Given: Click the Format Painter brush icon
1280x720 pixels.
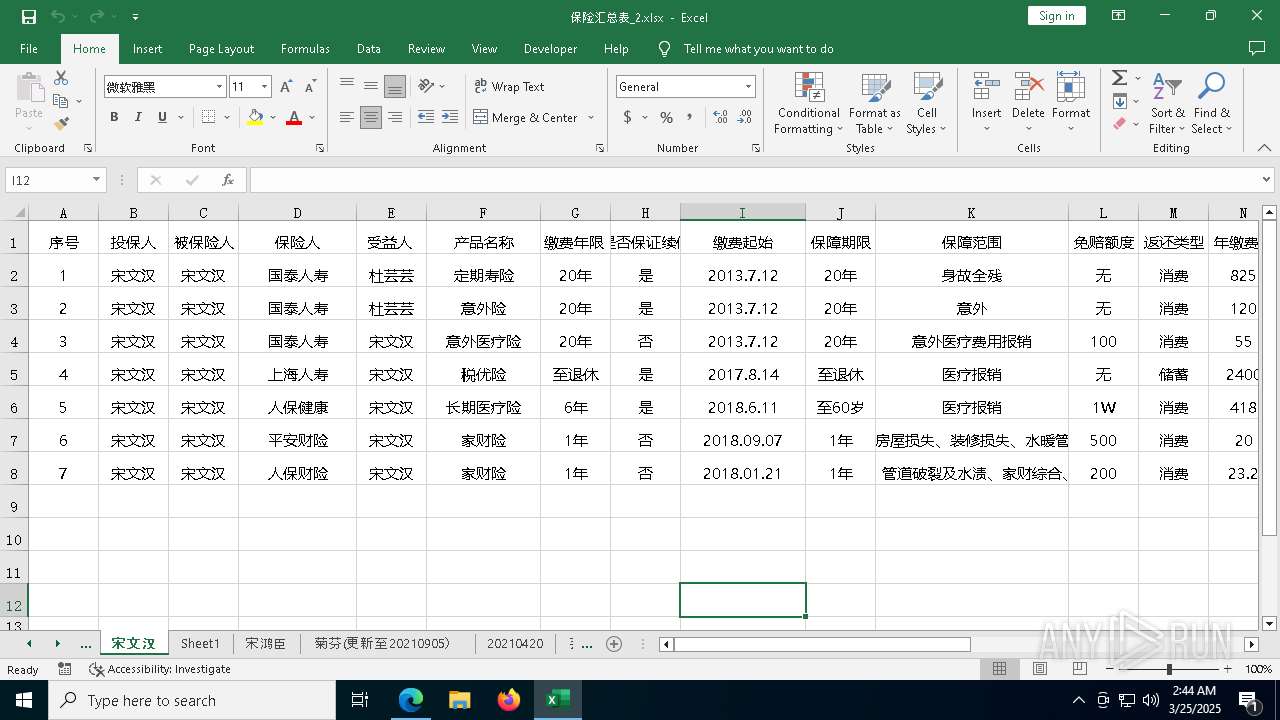Looking at the screenshot, I should click(61, 124).
